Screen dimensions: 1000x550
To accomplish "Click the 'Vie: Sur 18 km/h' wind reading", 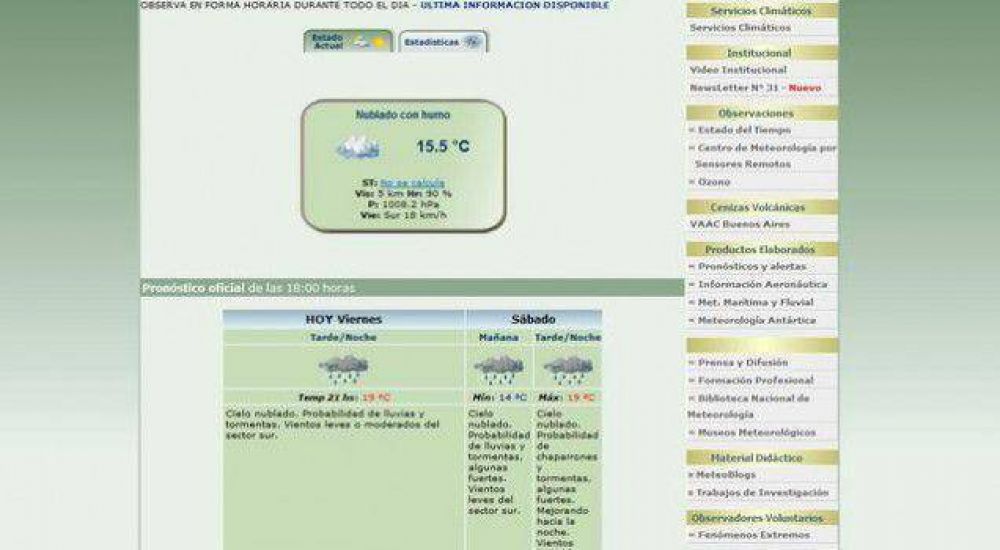I will 403,216.
